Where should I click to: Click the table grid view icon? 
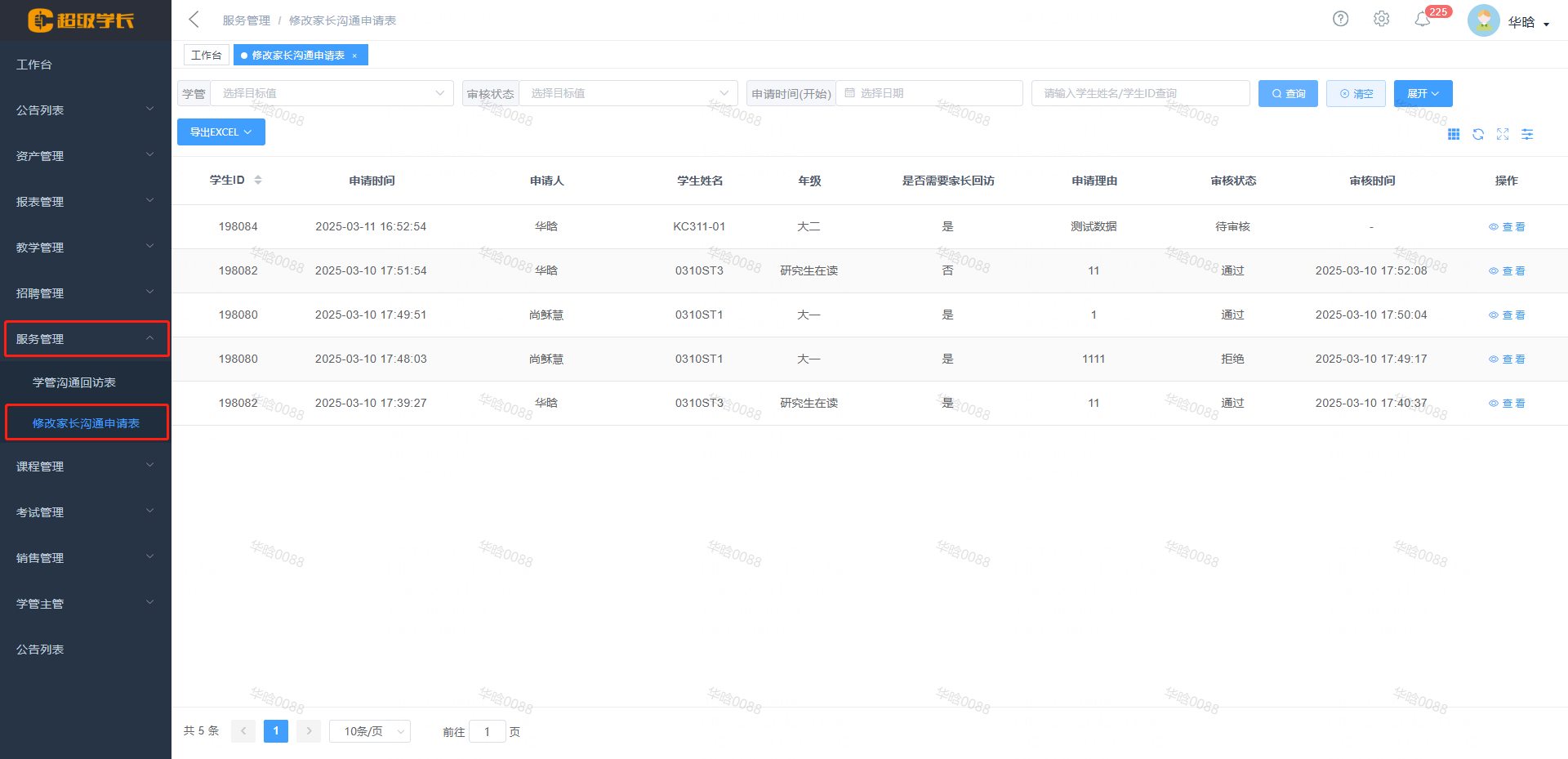pos(1454,134)
